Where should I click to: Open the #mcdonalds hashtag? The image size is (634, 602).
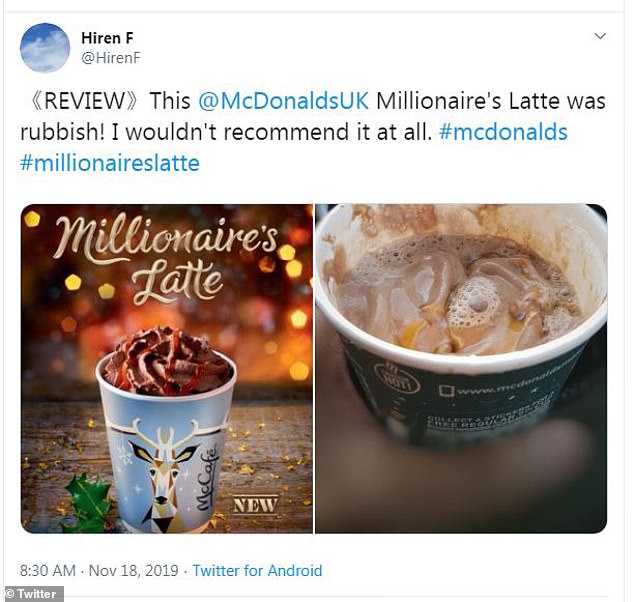pos(503,132)
